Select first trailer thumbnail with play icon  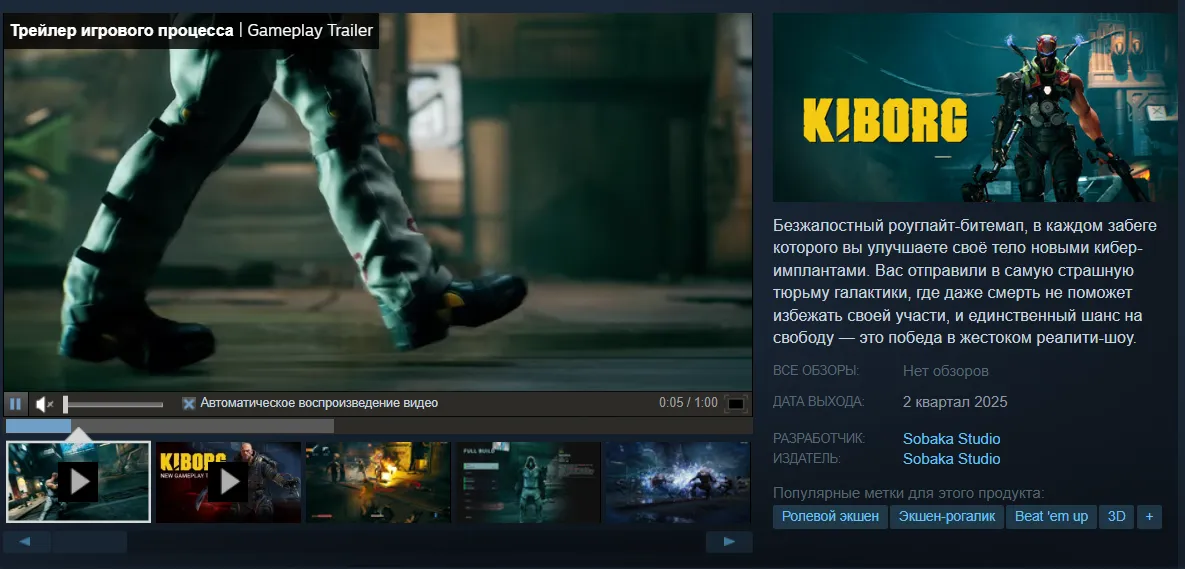(x=78, y=482)
